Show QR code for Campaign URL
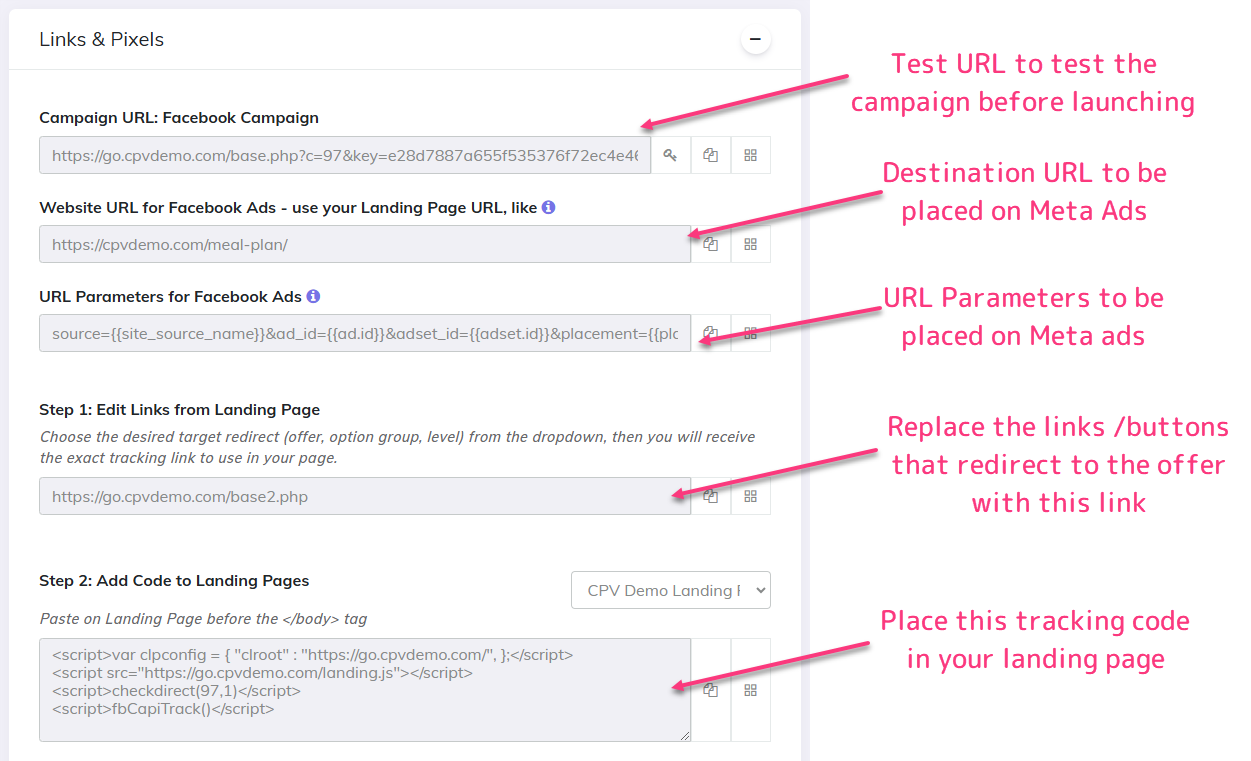Image resolution: width=1251 pixels, height=761 pixels. 751,155
